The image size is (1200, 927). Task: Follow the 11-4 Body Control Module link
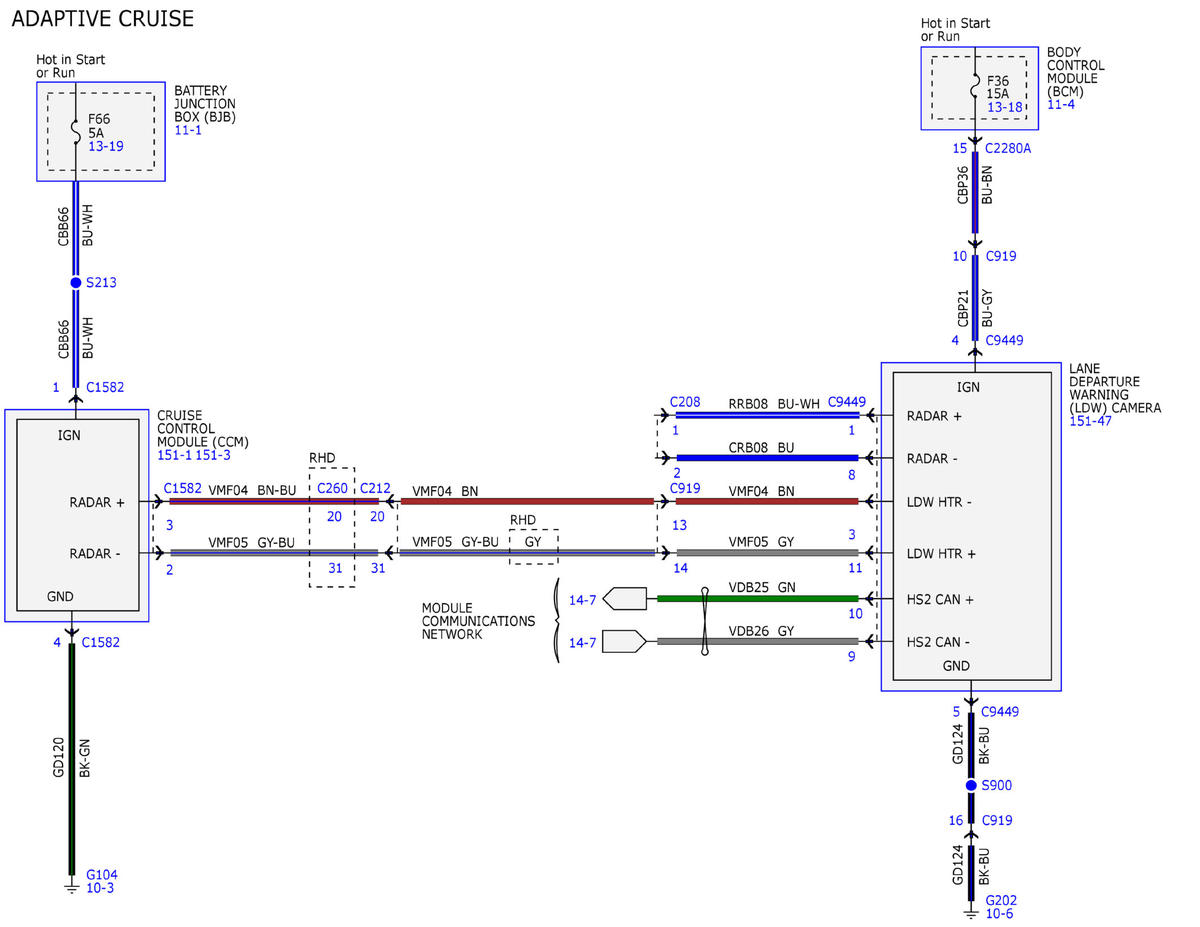(1062, 104)
